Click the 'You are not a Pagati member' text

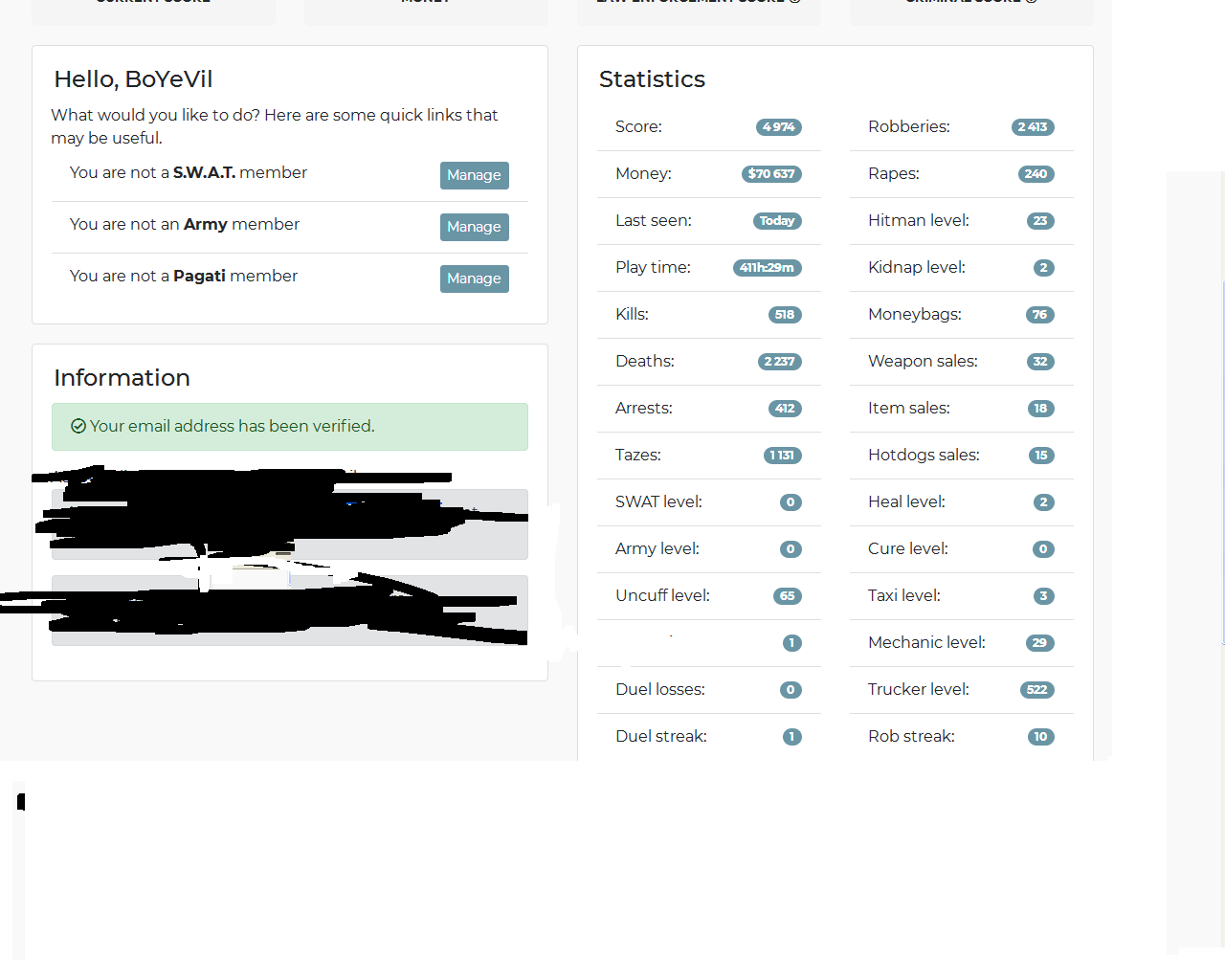[184, 277]
